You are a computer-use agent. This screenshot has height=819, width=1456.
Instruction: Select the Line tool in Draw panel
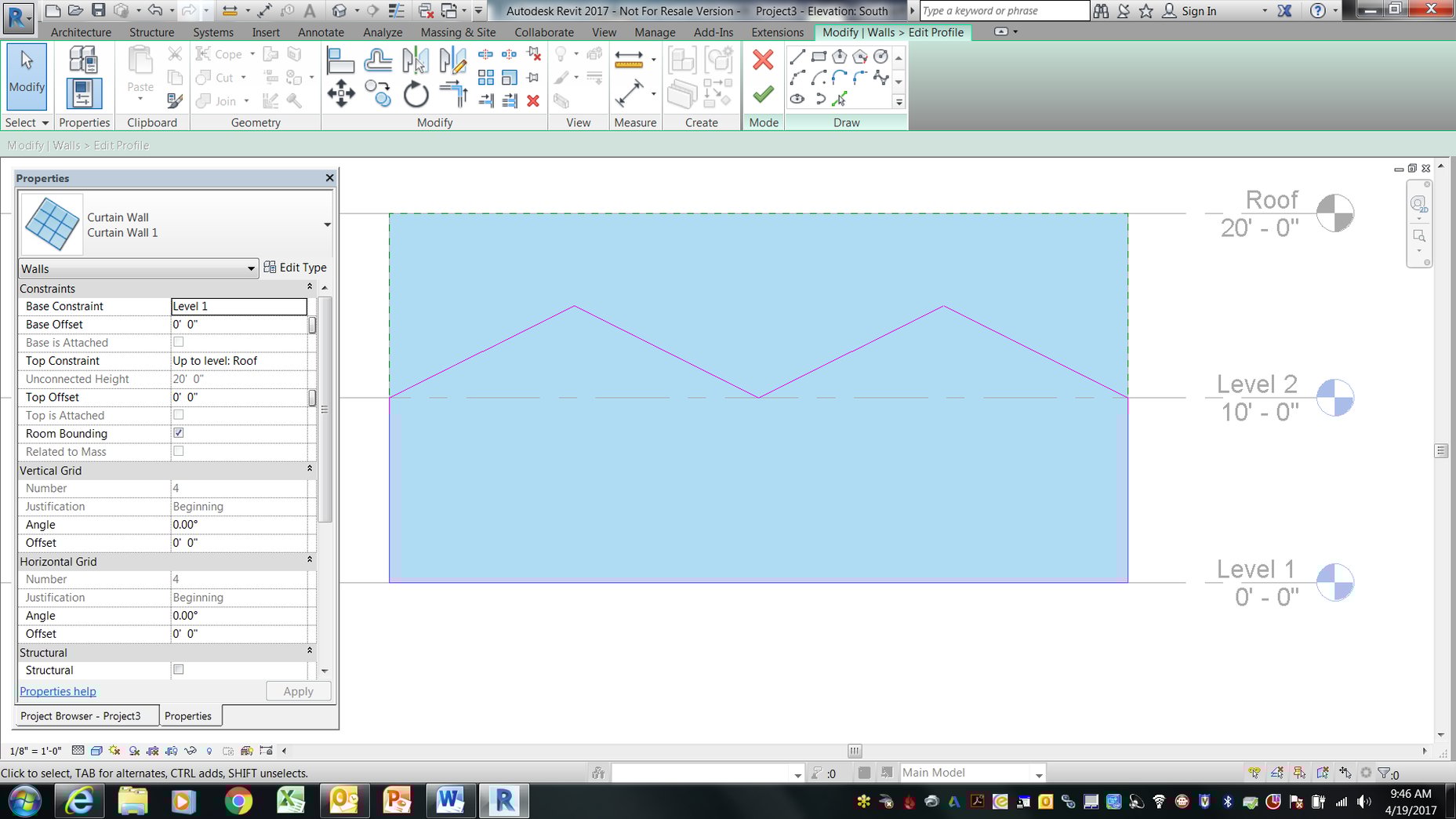click(x=798, y=57)
